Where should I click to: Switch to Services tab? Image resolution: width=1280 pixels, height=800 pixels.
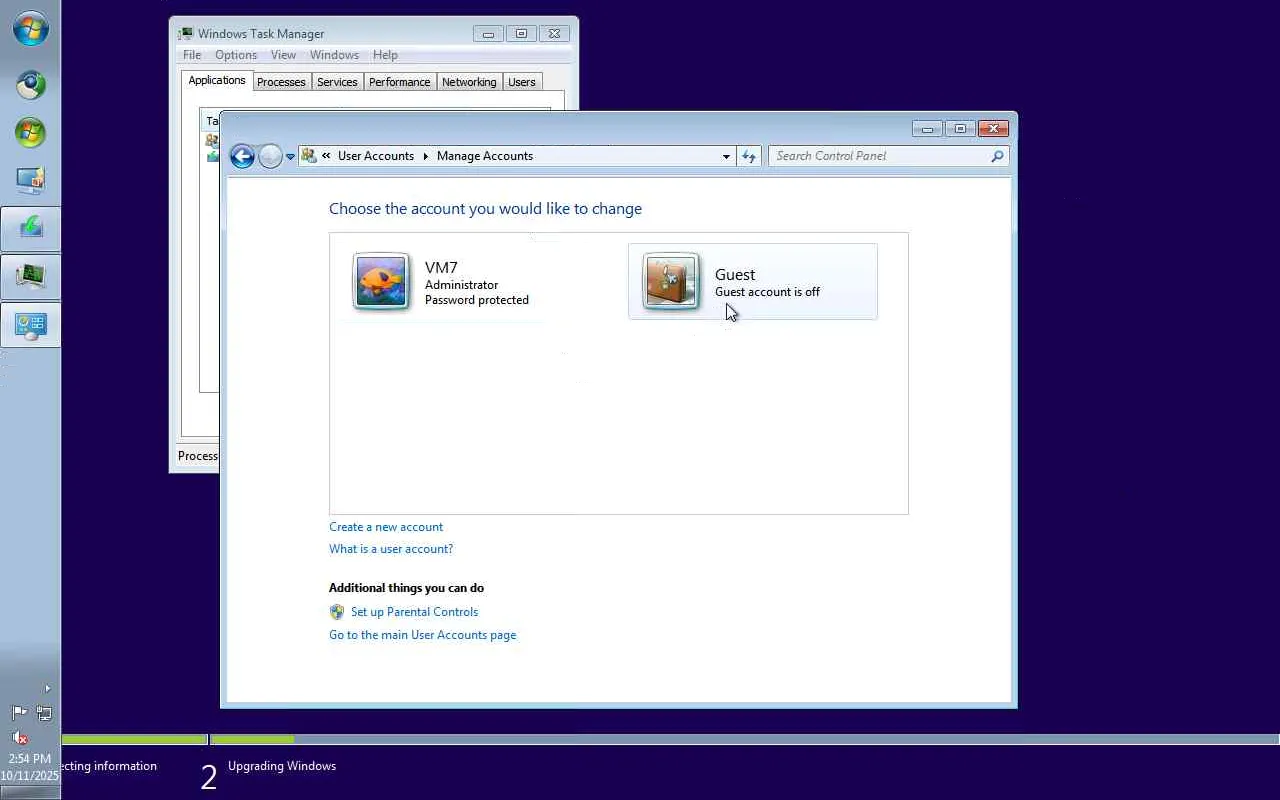(x=337, y=82)
